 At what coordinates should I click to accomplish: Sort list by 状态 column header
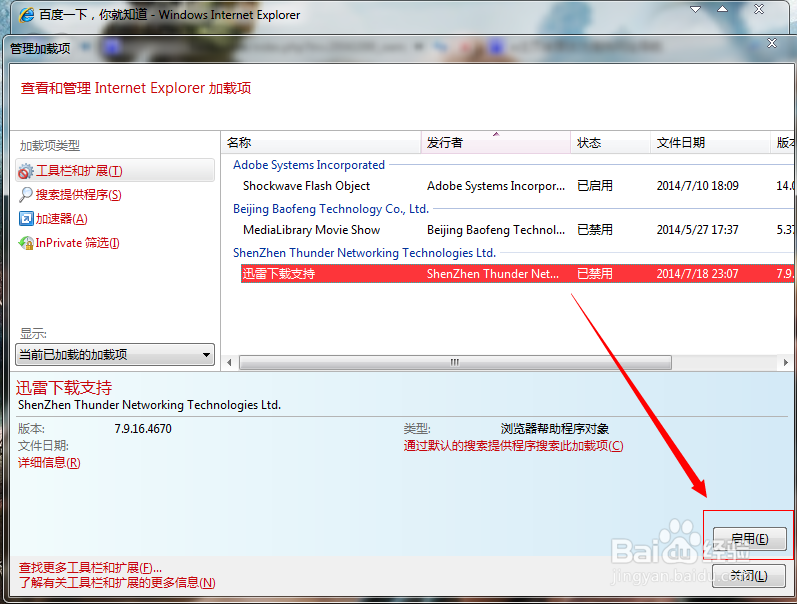(x=610, y=142)
